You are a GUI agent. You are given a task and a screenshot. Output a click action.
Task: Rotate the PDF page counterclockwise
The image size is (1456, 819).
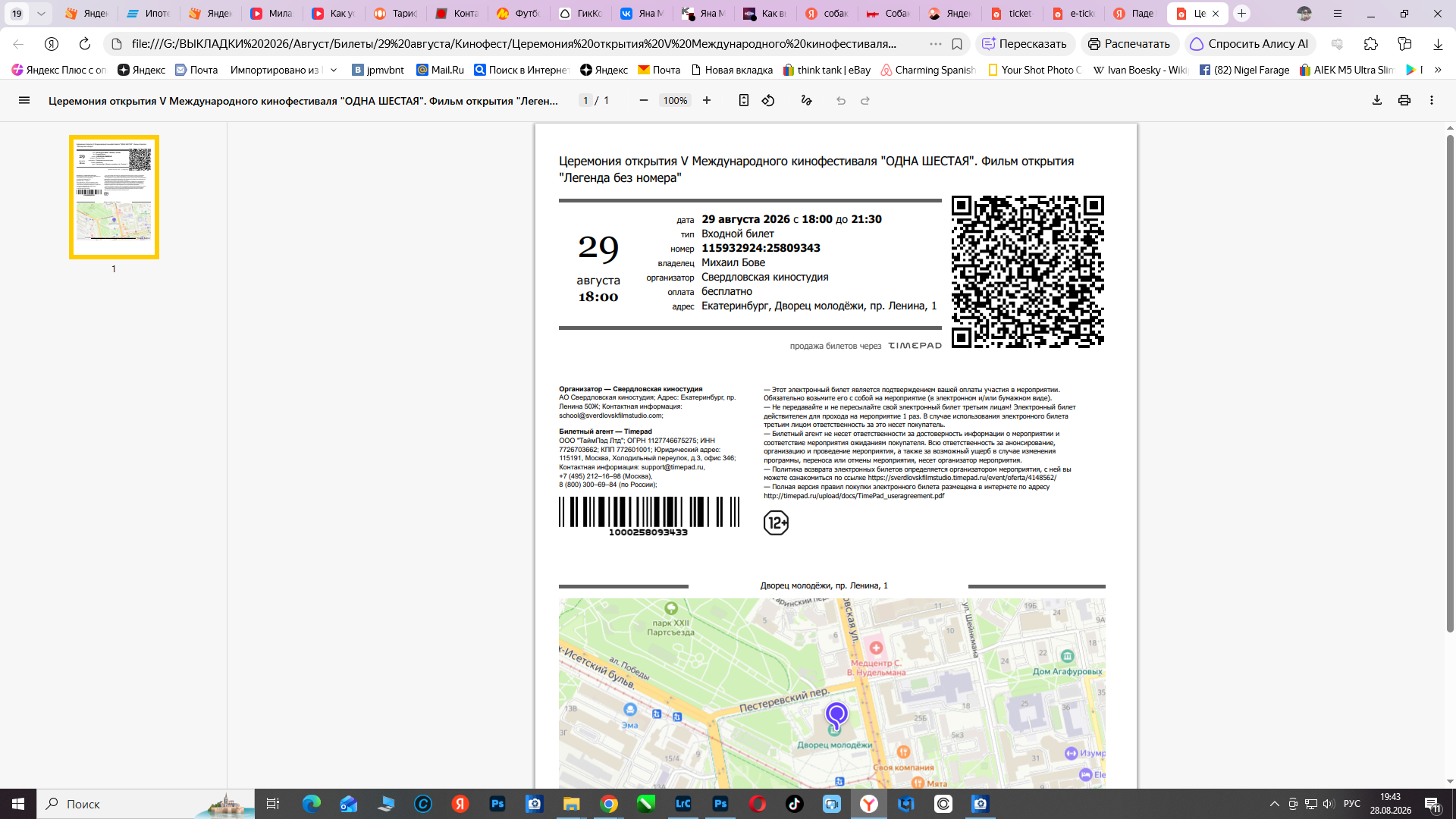pos(768,100)
